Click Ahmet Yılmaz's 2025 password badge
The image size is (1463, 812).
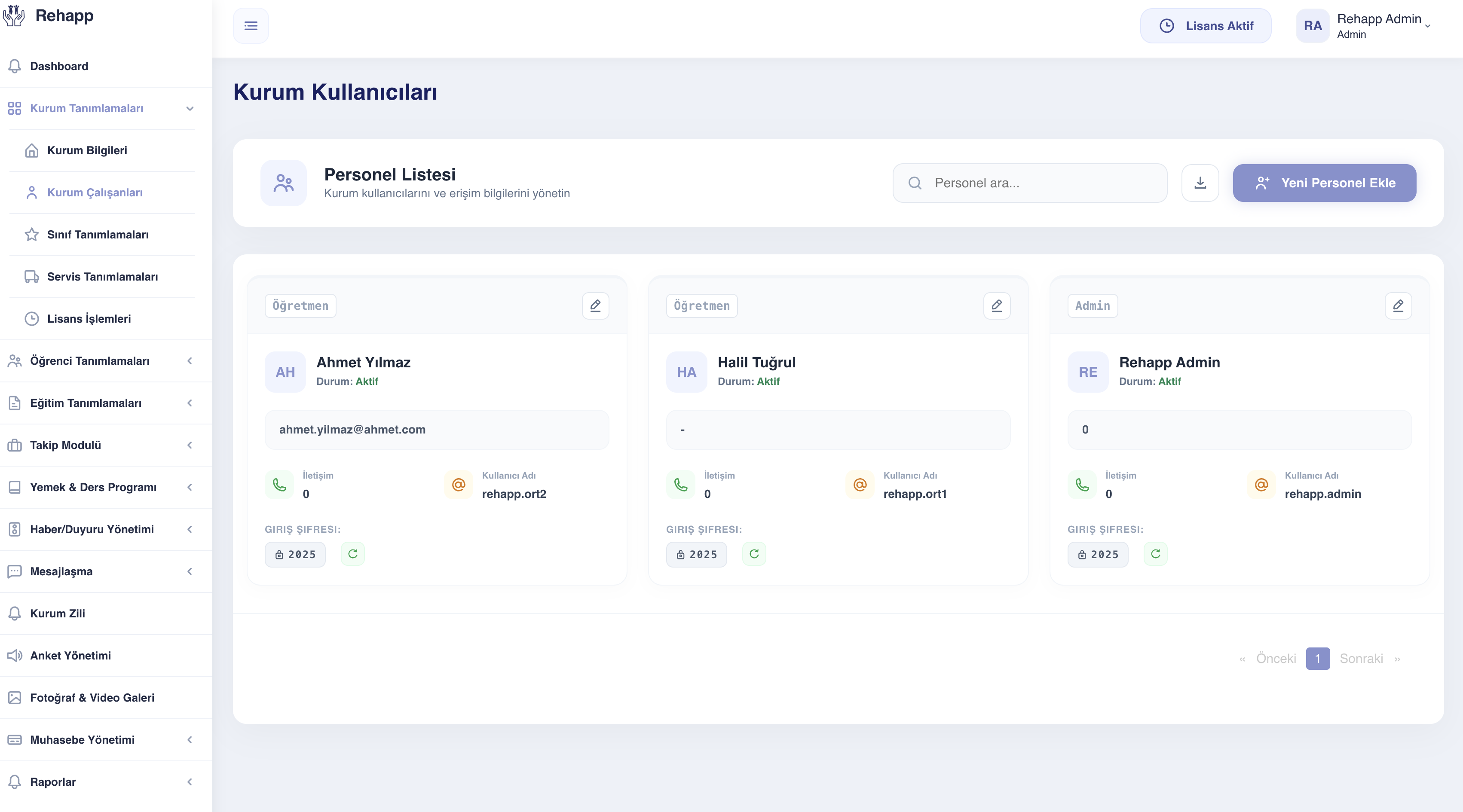pos(295,554)
